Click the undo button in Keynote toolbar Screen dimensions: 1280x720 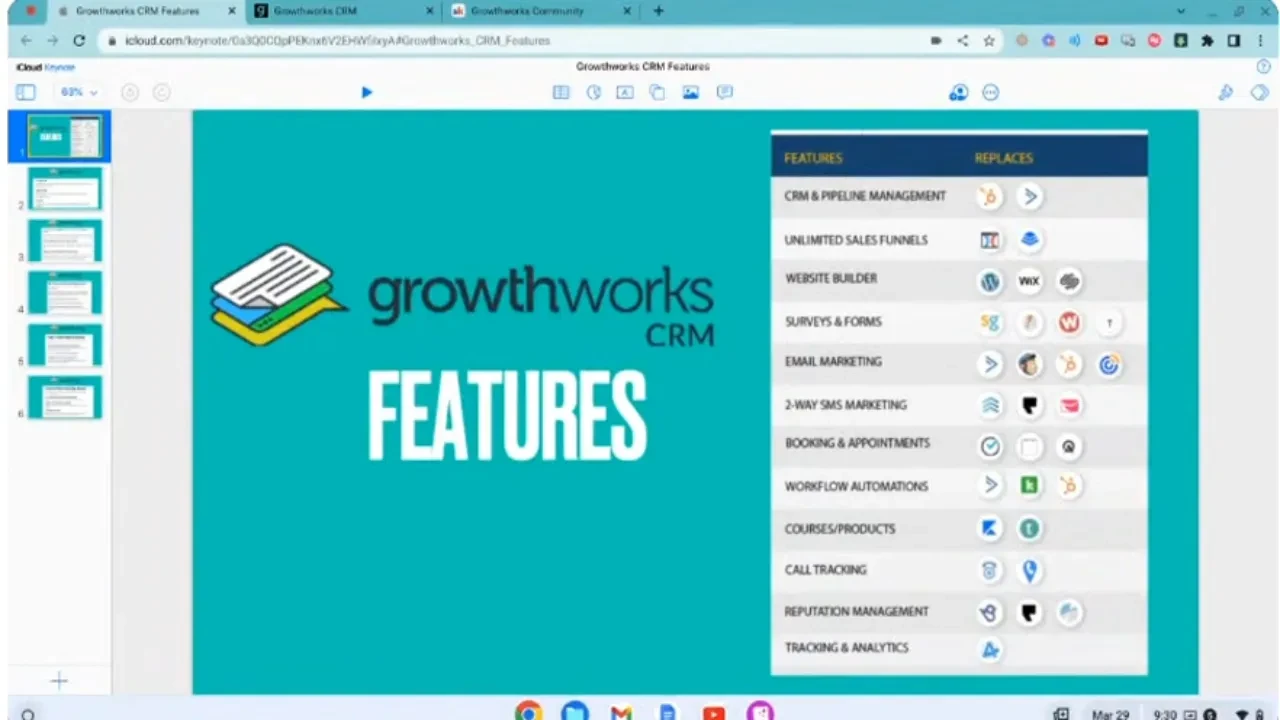click(130, 92)
